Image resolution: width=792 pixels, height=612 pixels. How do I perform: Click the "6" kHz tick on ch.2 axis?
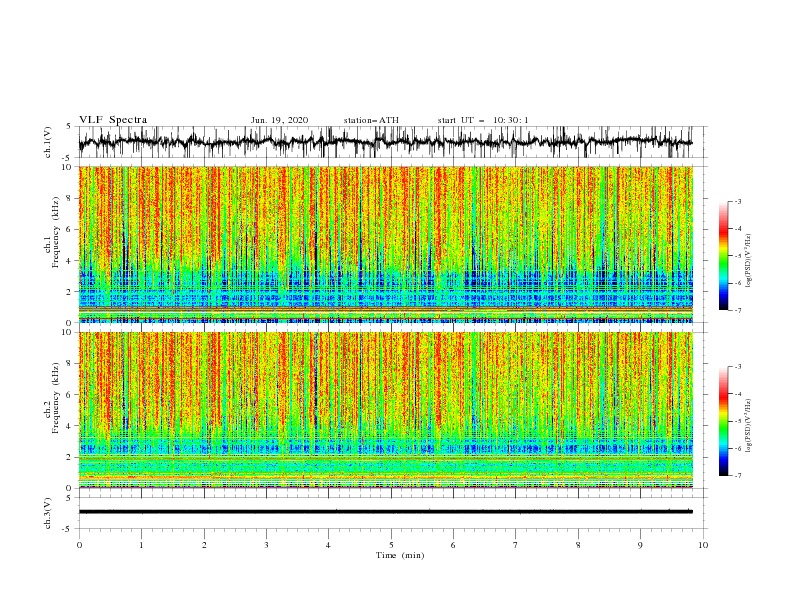point(70,395)
